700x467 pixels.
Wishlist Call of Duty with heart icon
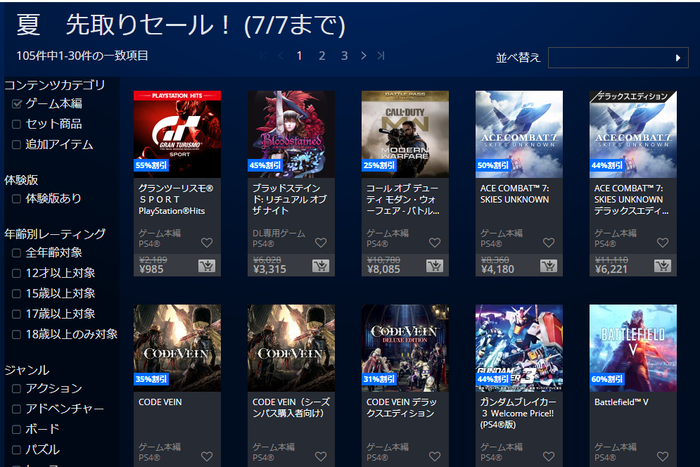point(435,242)
